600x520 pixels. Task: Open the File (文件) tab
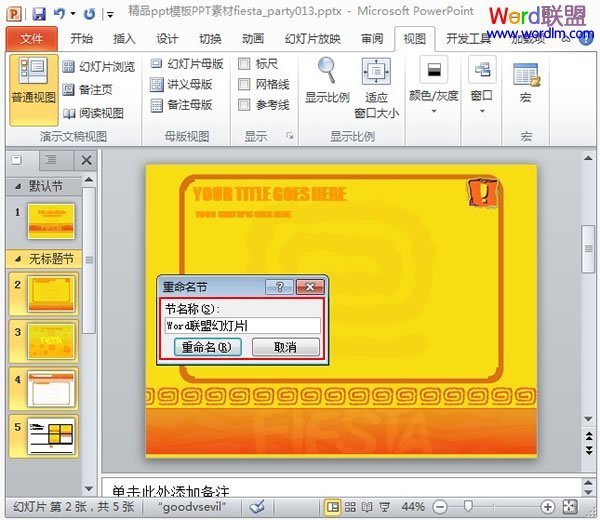tap(33, 39)
